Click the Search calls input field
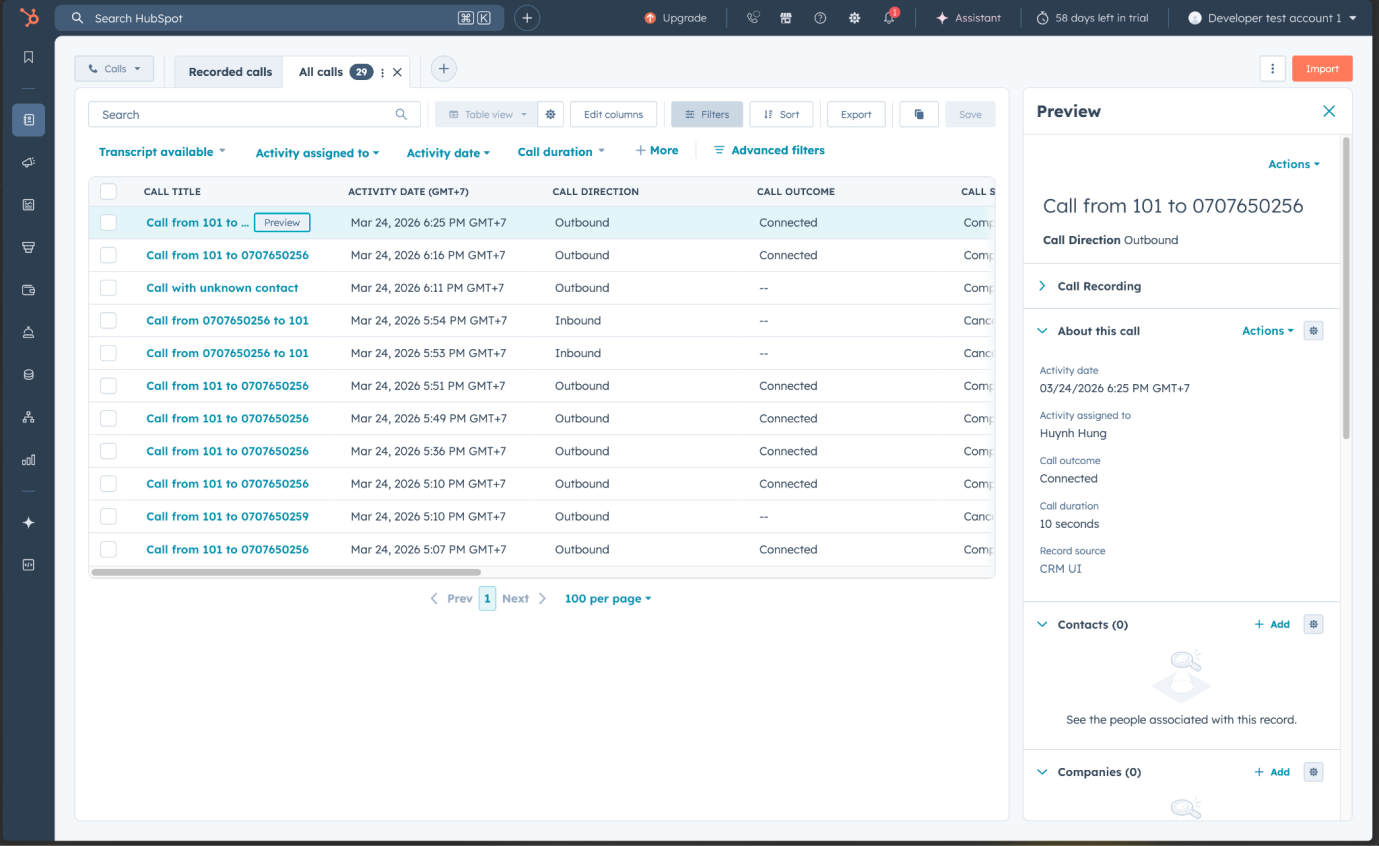1379x846 pixels. (254, 114)
